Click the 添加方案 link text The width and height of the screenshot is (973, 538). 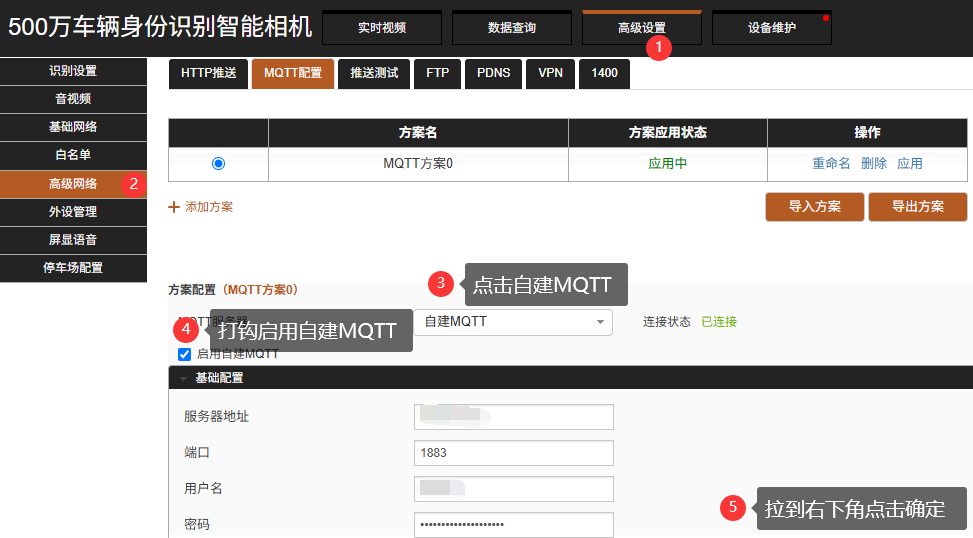click(209, 207)
